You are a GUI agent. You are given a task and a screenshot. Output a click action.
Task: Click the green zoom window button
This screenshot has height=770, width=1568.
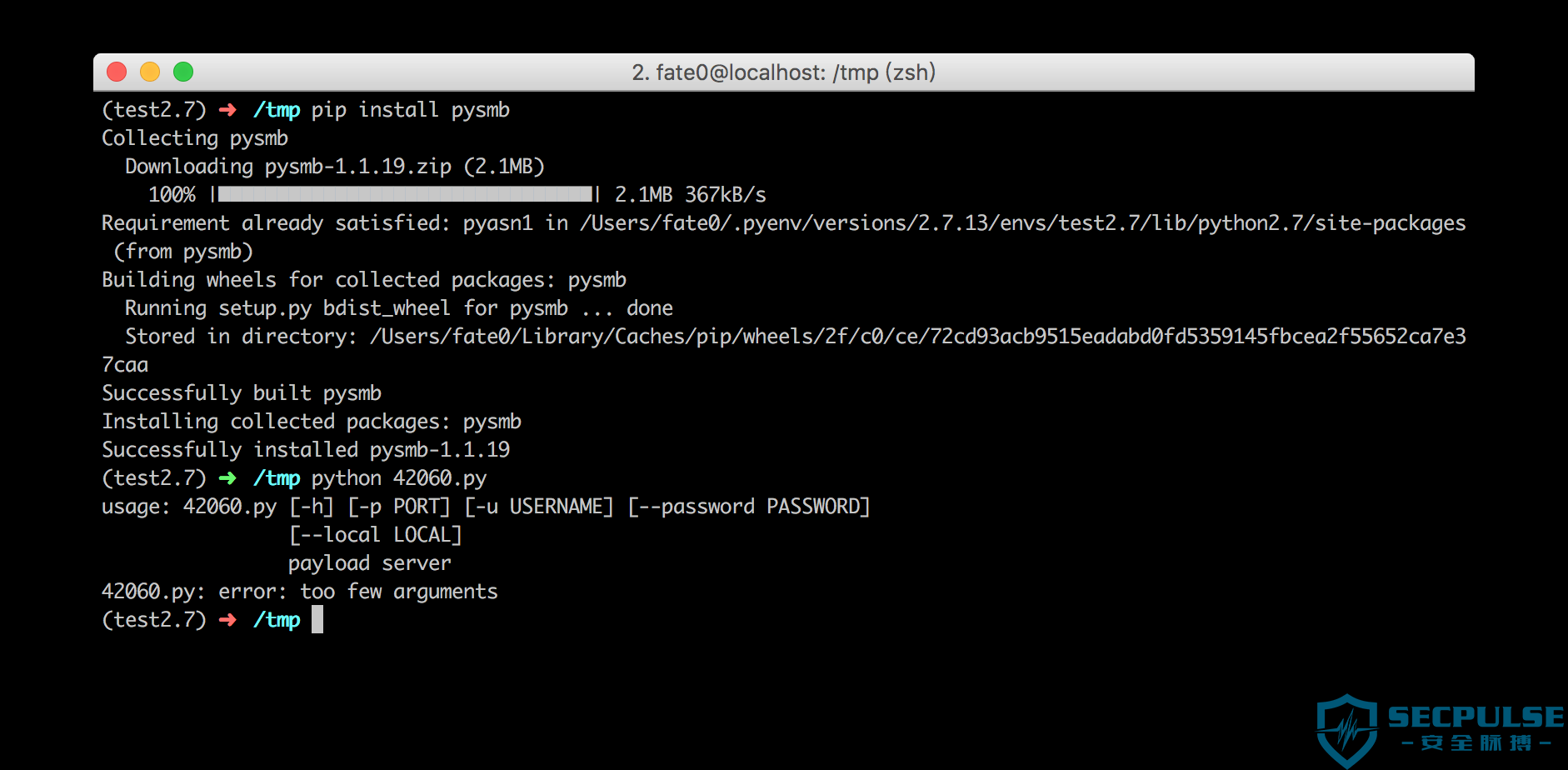[183, 72]
